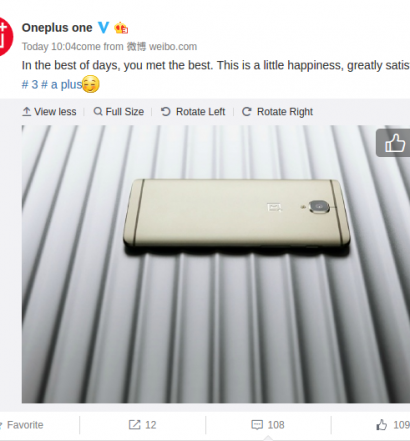
Task: Click the Rotate Left icon
Action: [x=166, y=112]
